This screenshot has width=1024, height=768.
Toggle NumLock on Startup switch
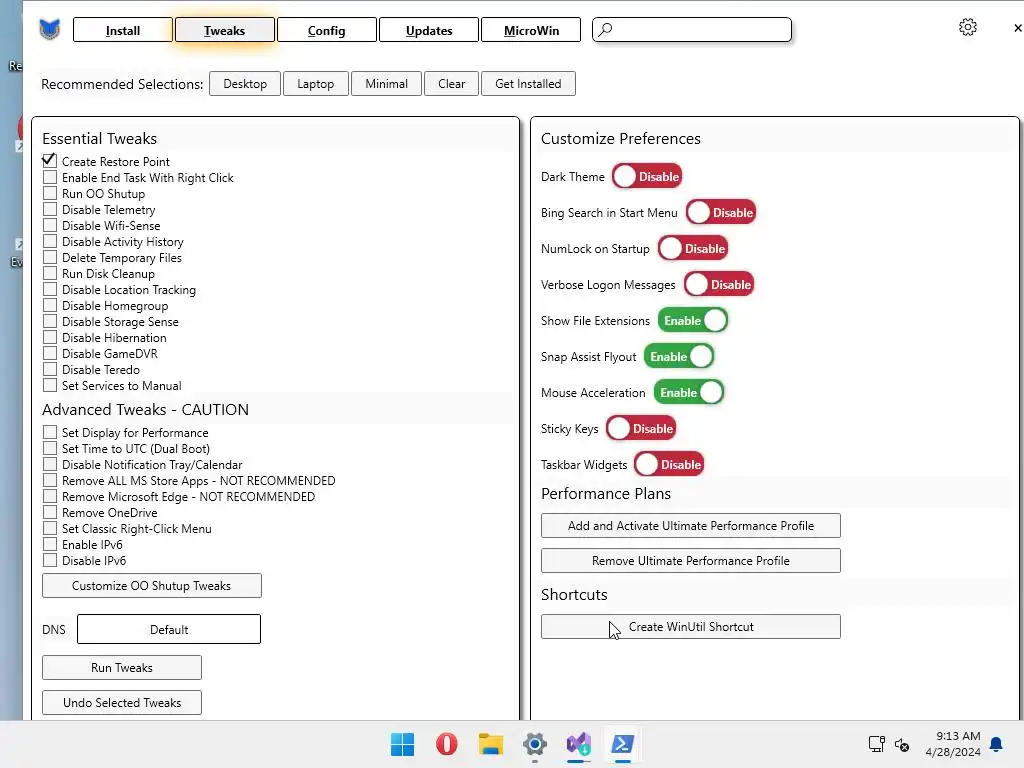693,248
